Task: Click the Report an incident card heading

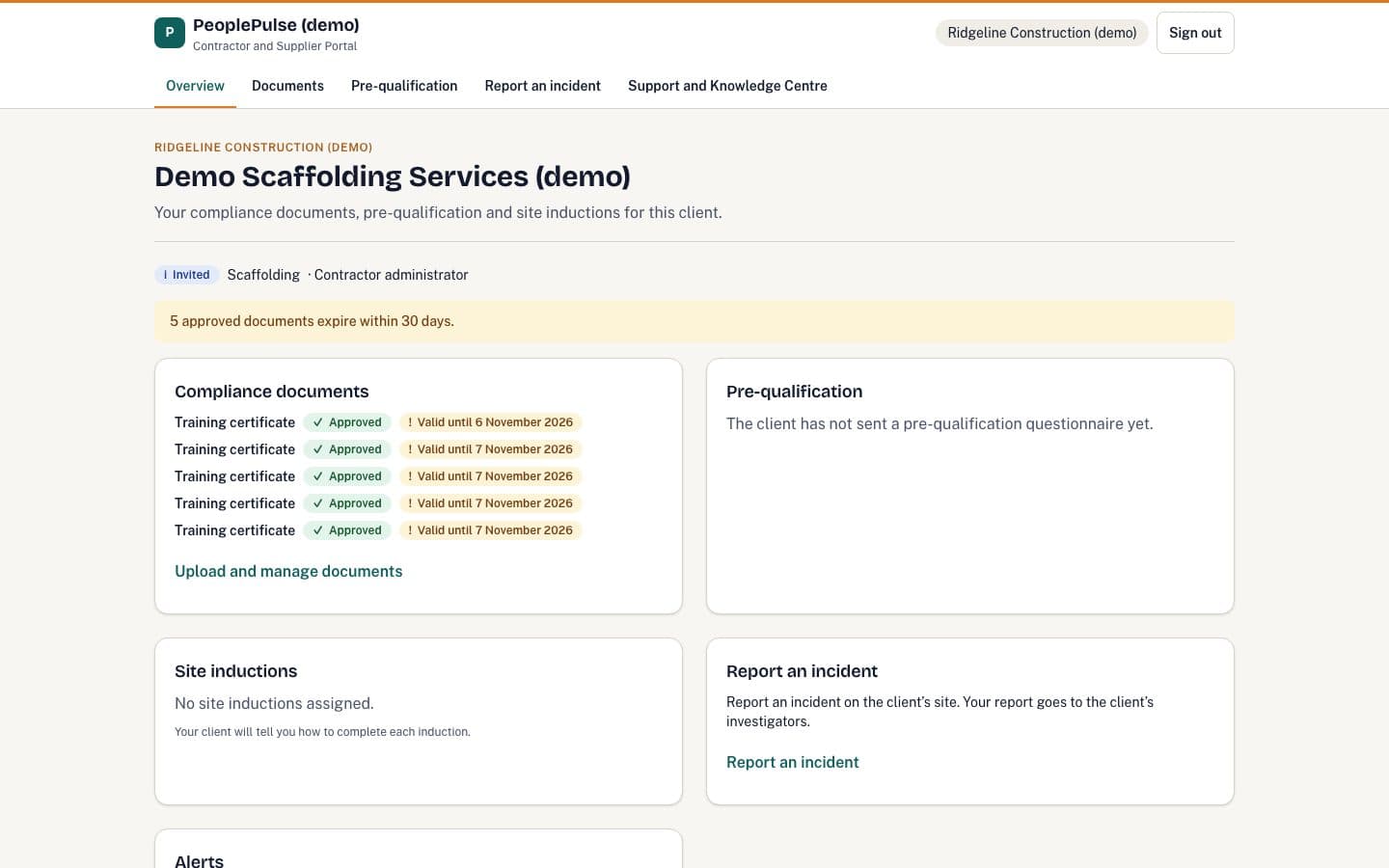Action: (802, 671)
